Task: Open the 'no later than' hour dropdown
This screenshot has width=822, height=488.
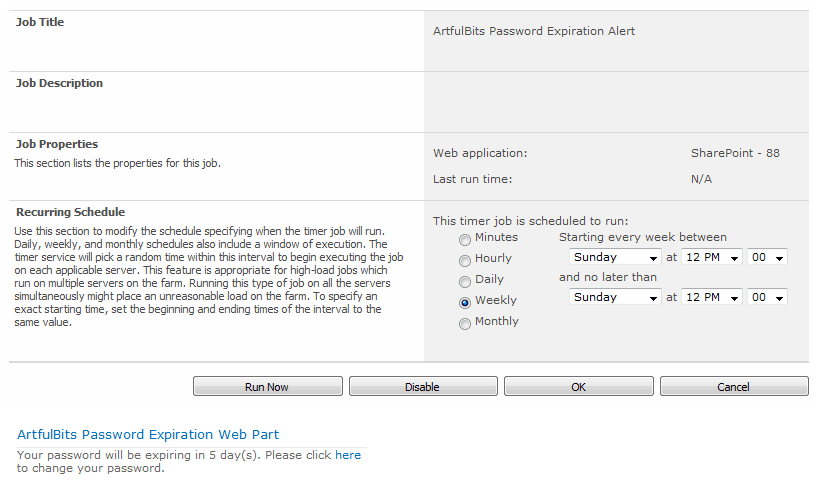Action: [711, 297]
